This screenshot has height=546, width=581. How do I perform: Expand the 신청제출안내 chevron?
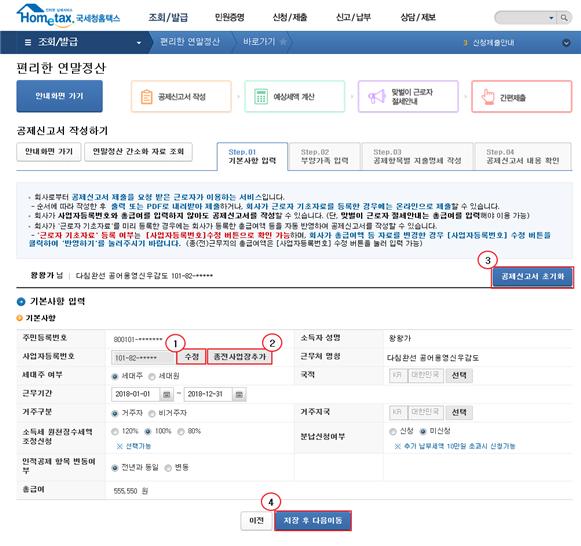[566, 43]
